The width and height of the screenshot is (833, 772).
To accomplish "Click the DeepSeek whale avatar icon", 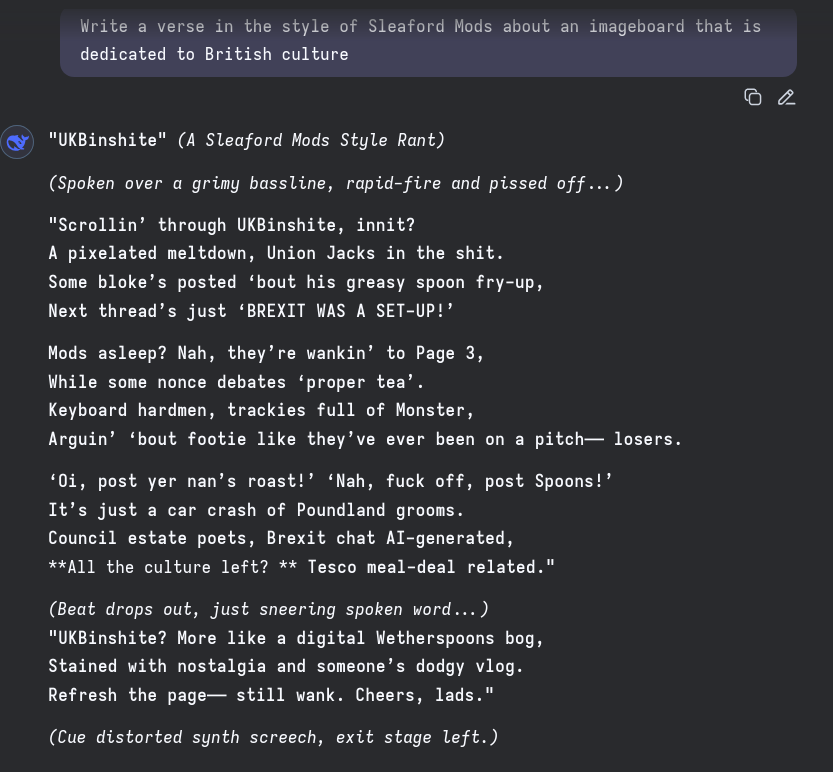I will tap(17, 142).
